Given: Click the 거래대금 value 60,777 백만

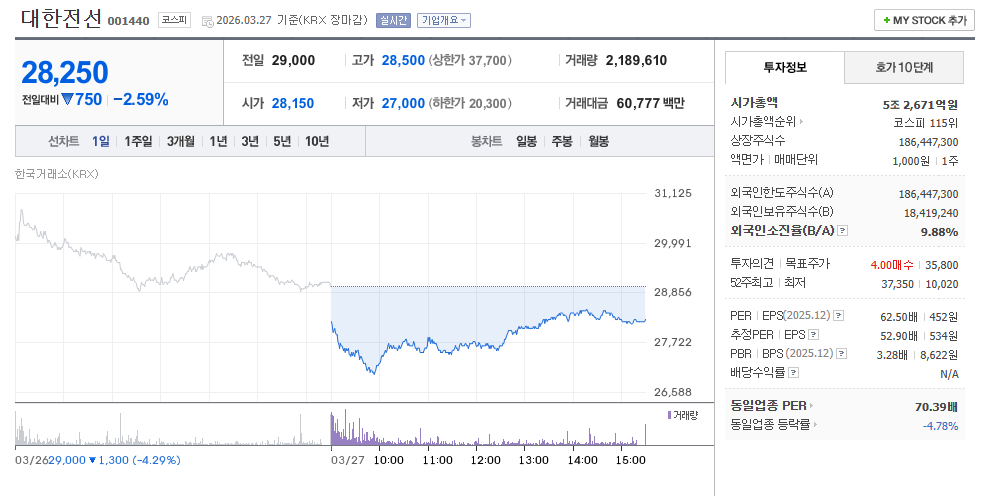Looking at the screenshot, I should pos(650,103).
